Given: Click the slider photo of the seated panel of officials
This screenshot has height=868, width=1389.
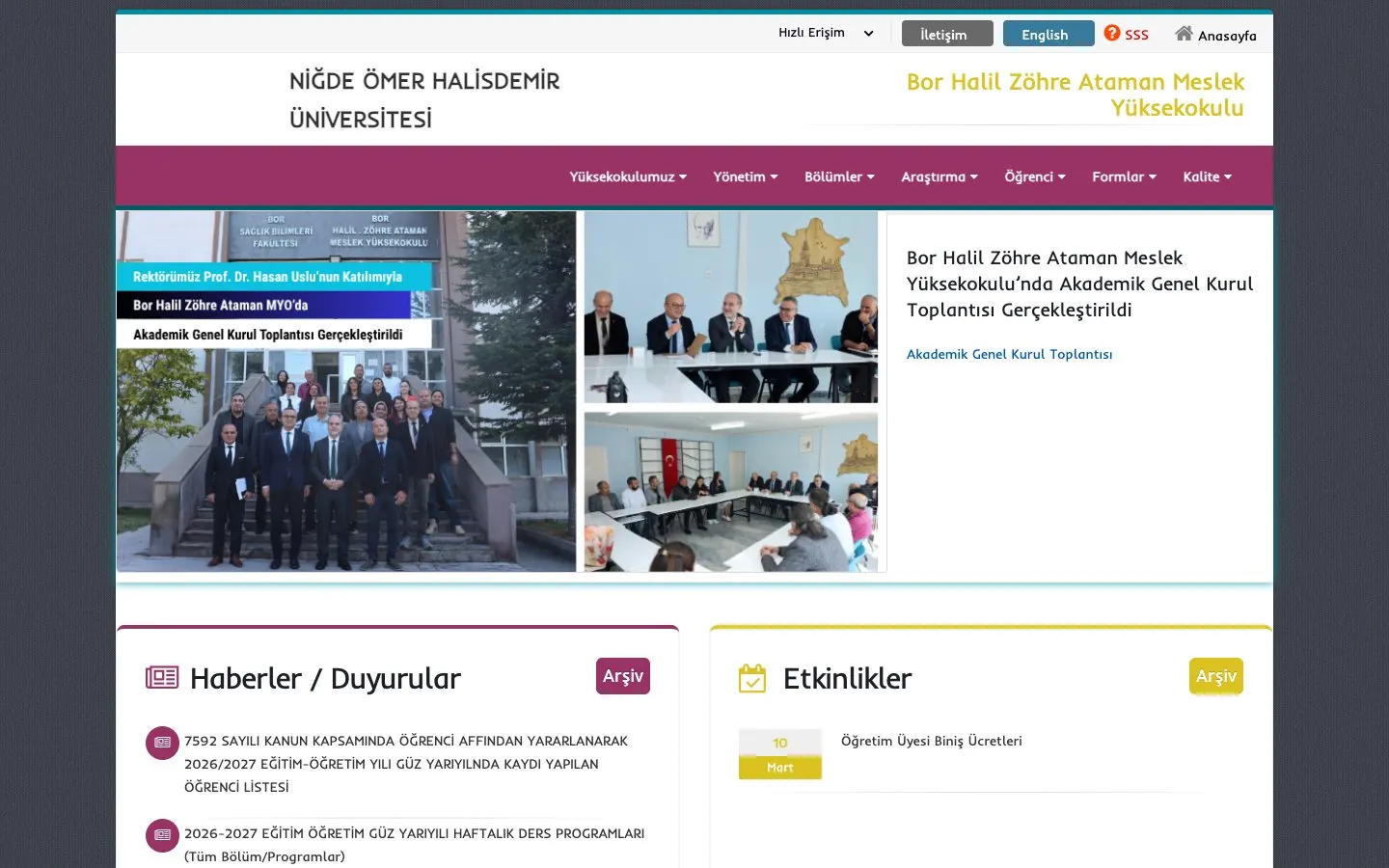Looking at the screenshot, I should coord(731,307).
